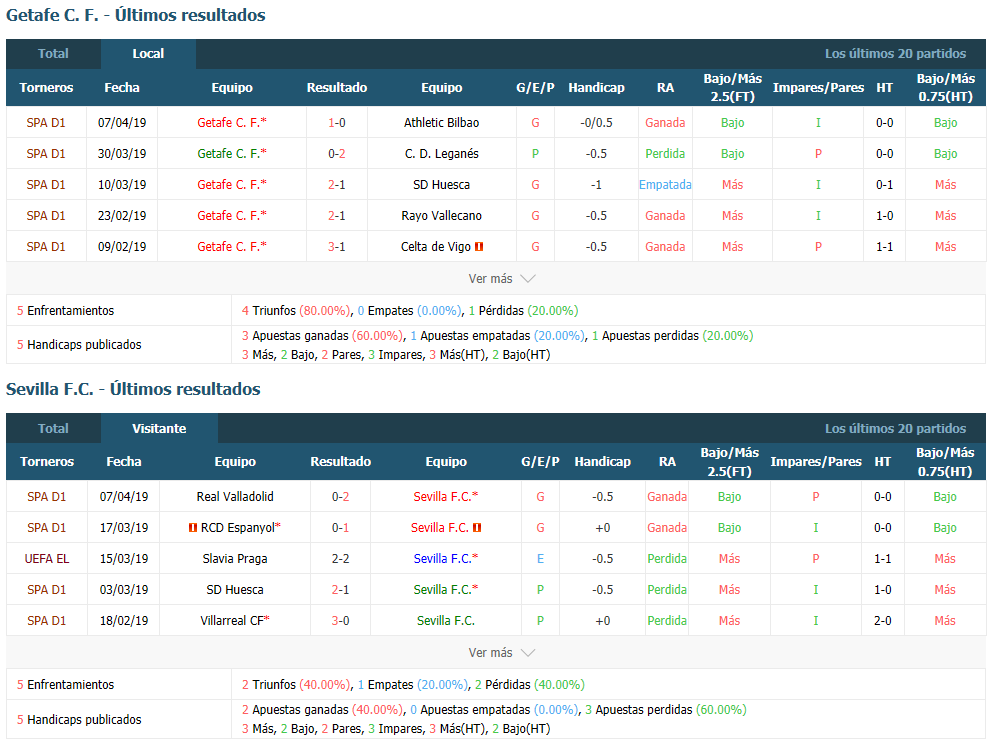Click the red card icon beside Celta de Vigo
This screenshot has width=996, height=742.
click(x=479, y=246)
